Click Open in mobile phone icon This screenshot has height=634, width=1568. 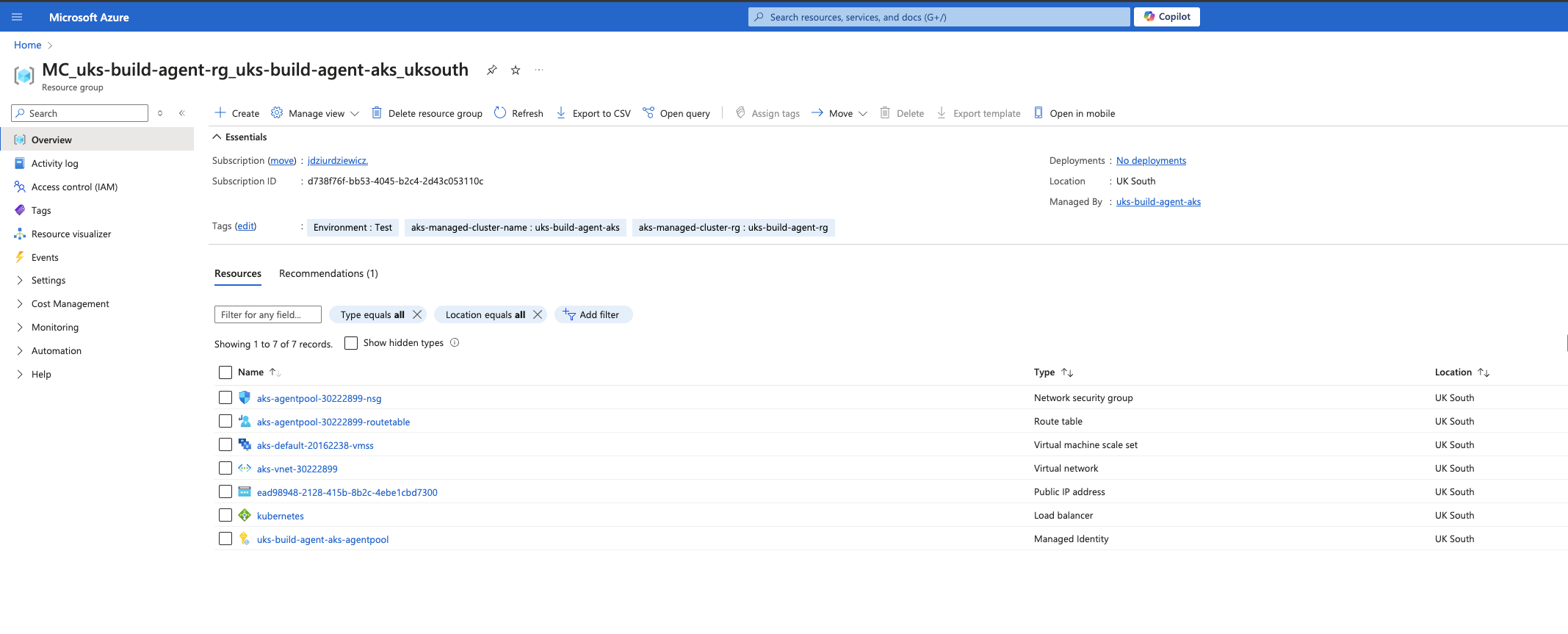[x=1038, y=112]
